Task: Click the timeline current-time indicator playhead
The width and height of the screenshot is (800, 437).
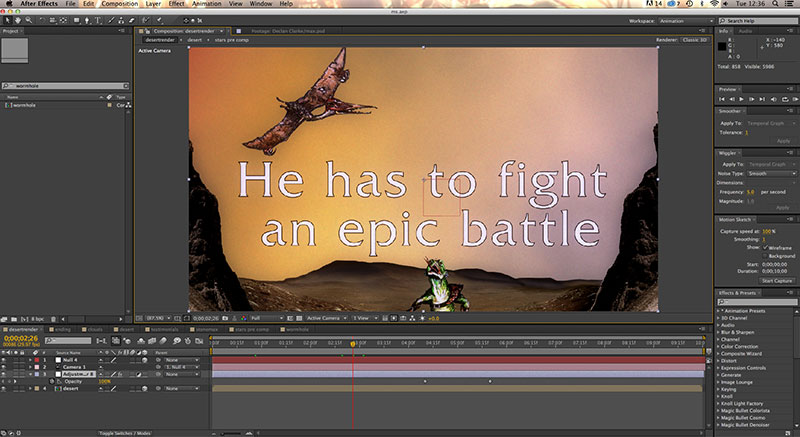Action: point(352,343)
